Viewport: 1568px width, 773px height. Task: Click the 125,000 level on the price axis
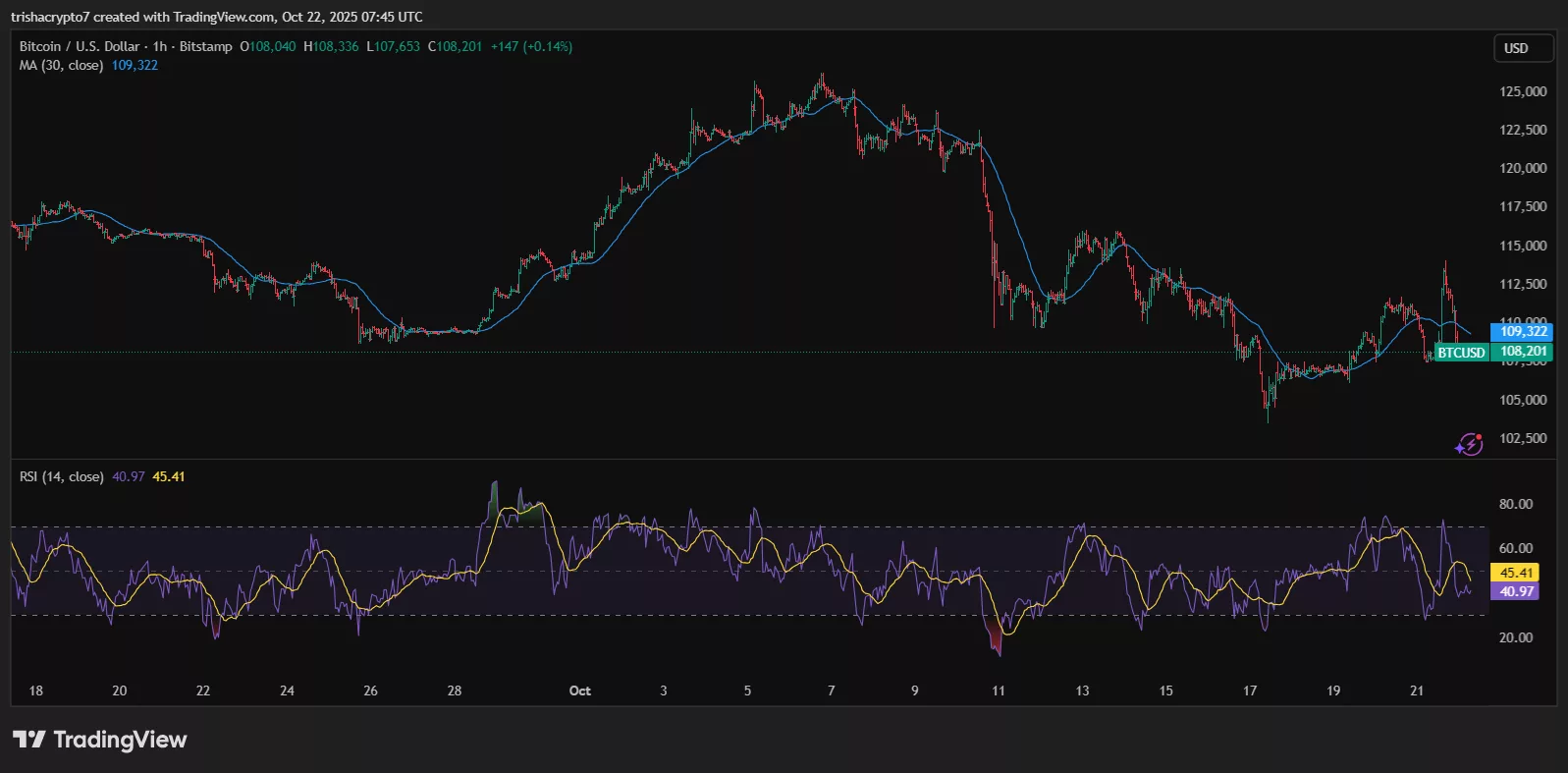click(x=1522, y=91)
